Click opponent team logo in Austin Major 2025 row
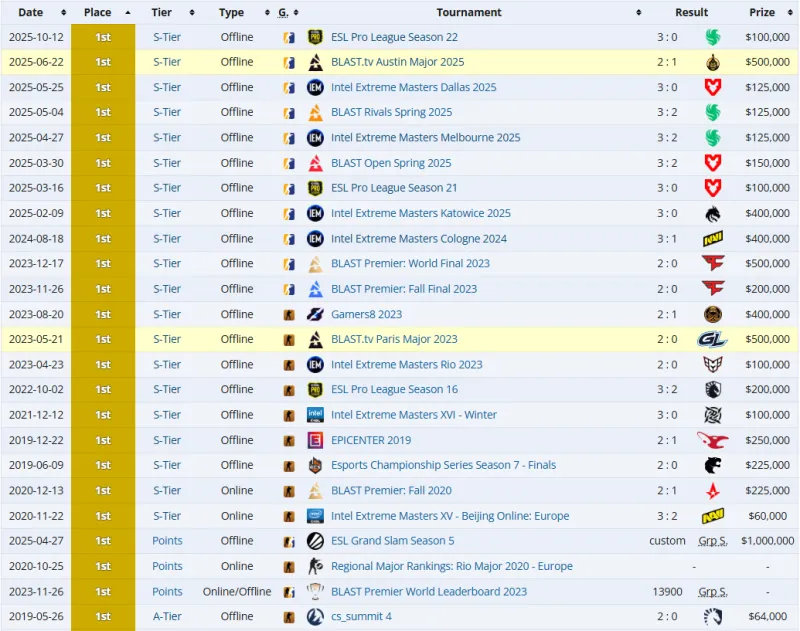This screenshot has height=631, width=800. 713,62
